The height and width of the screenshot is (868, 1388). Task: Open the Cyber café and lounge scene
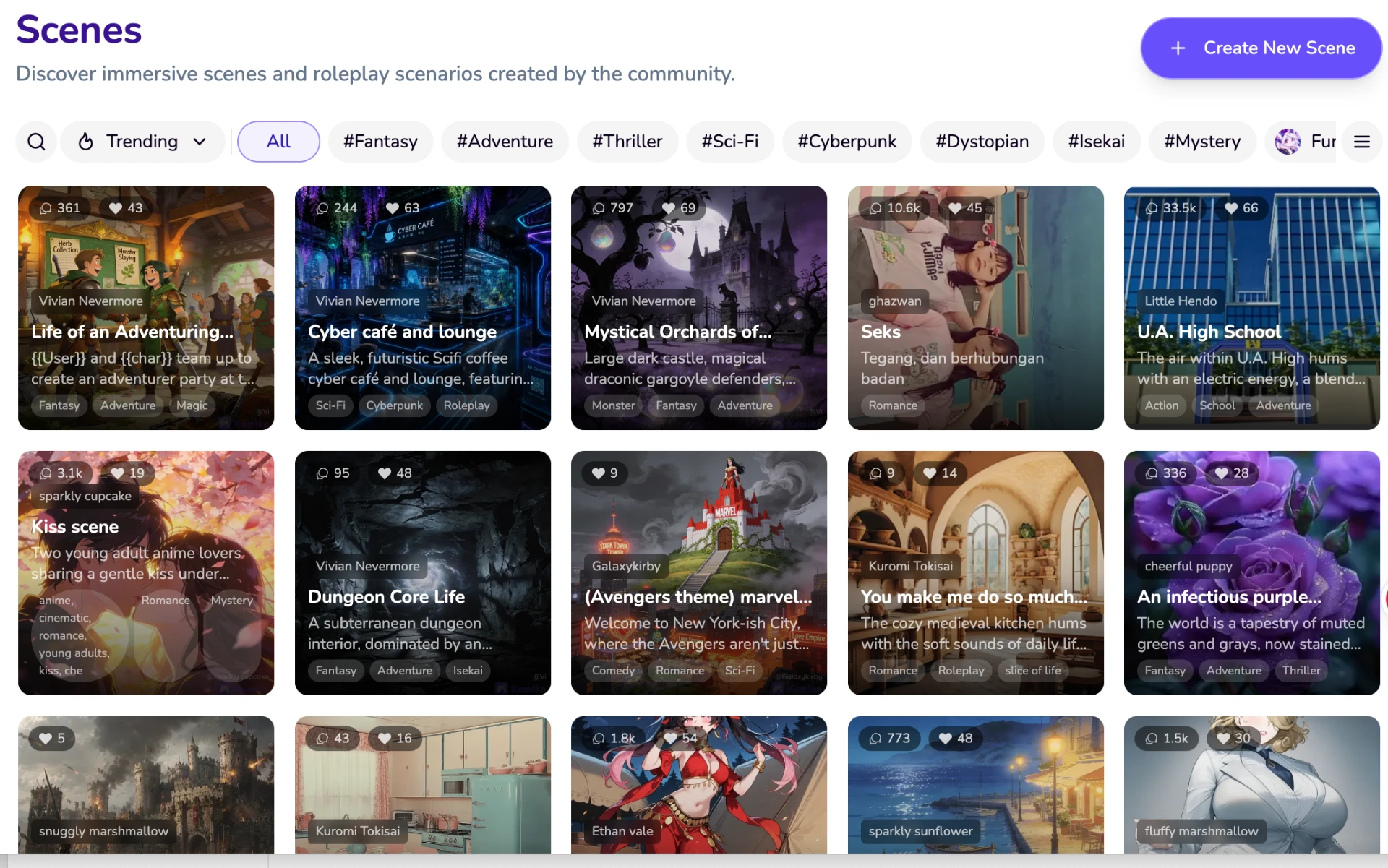point(402,332)
